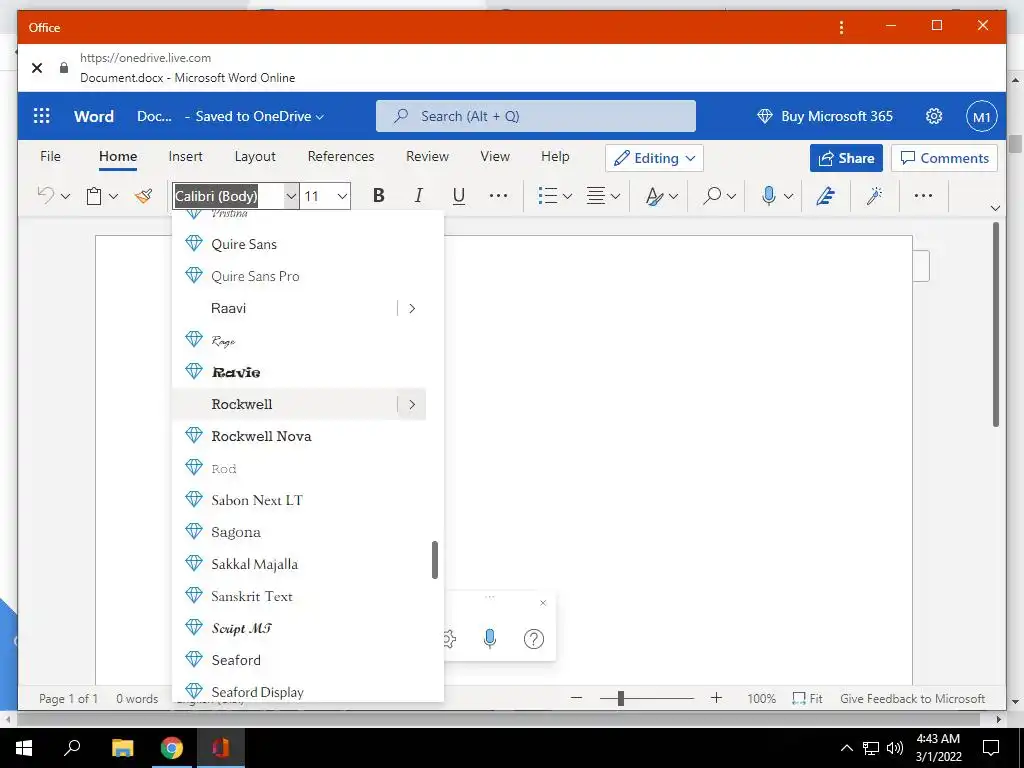Screen dimensions: 1024x768
Task: Choose Quire Sans font
Action: coord(298,244)
